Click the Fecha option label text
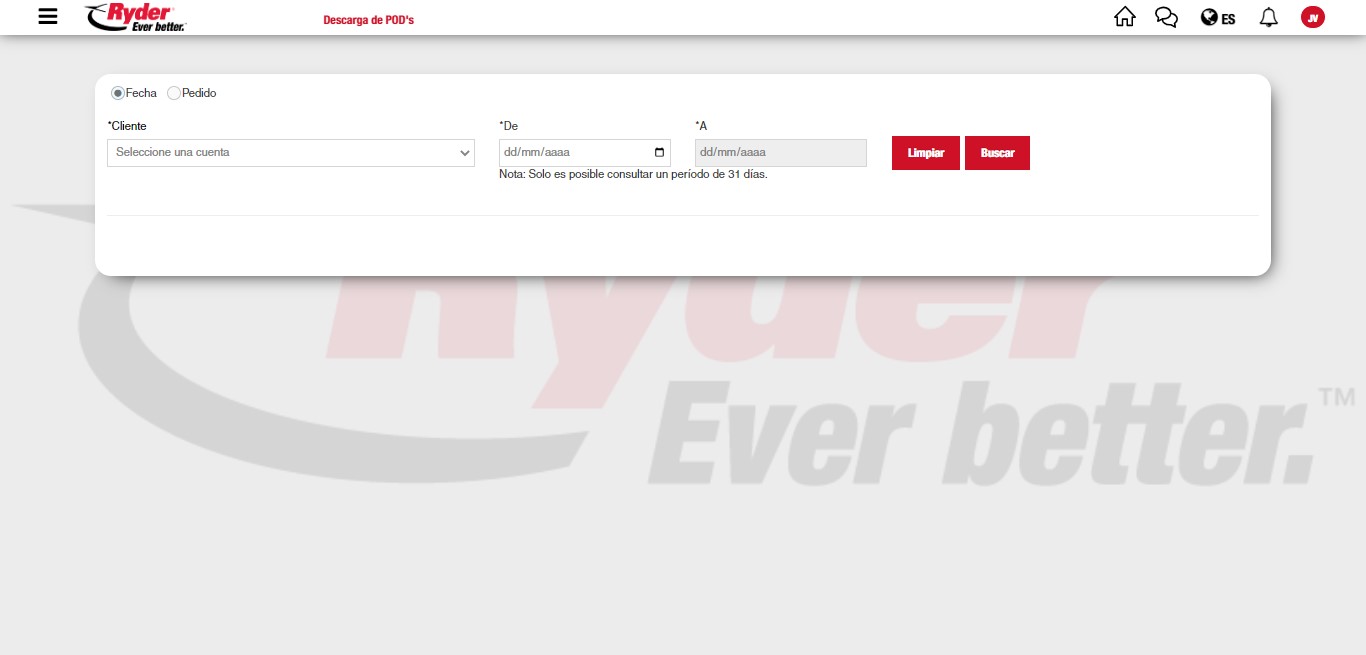 141,93
